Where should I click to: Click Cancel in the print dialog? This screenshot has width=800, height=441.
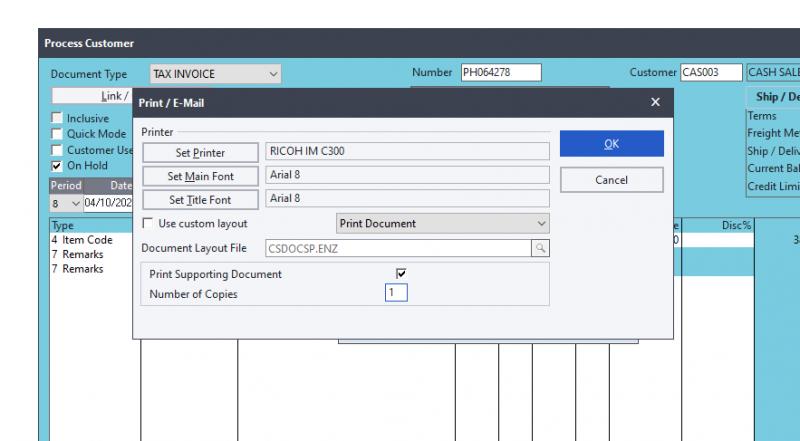coord(611,180)
